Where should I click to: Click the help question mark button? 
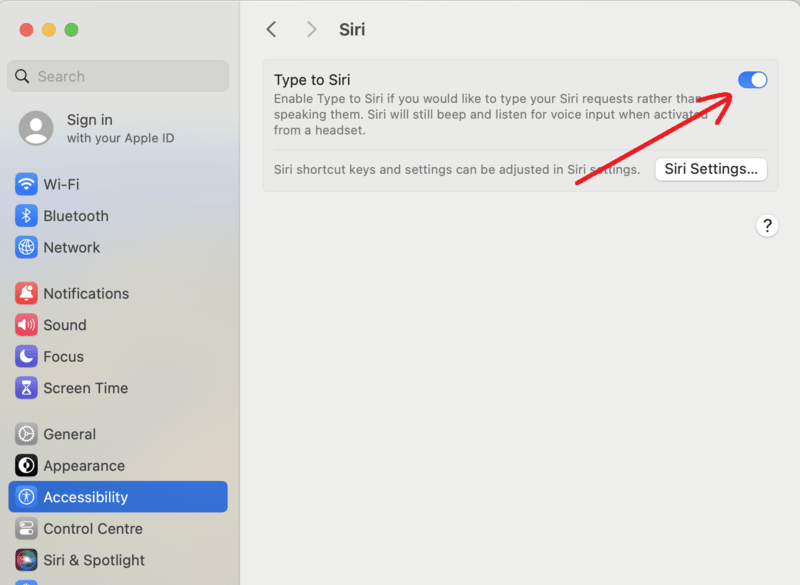767,225
